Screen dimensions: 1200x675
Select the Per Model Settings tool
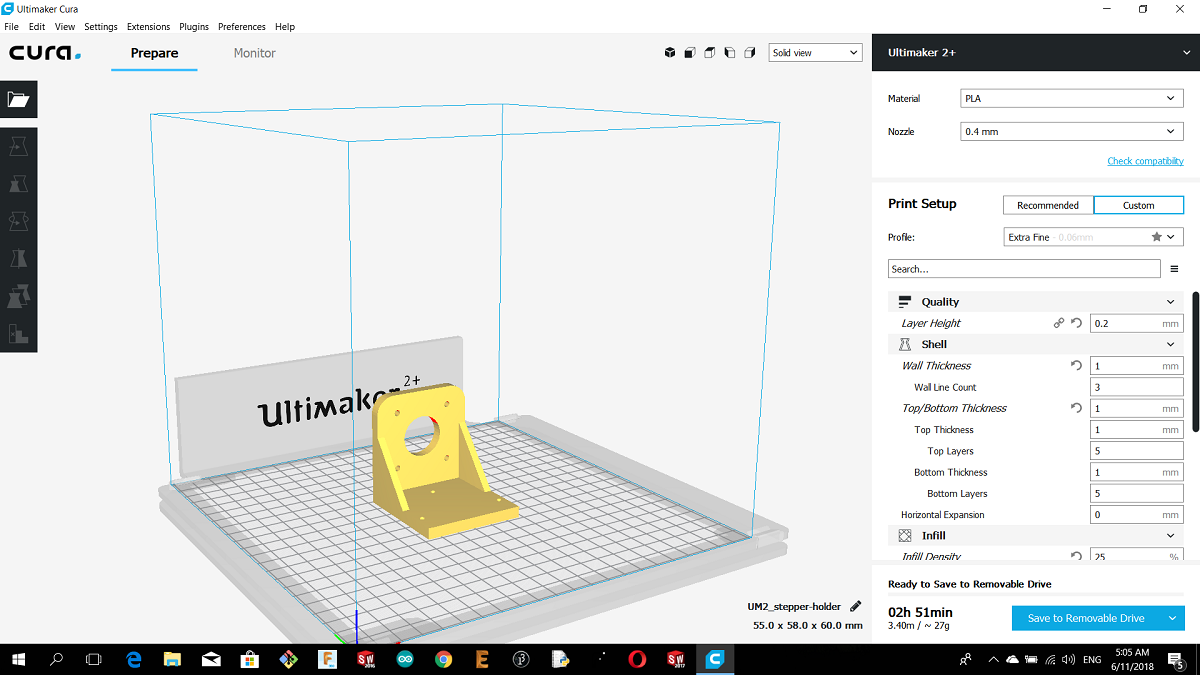coord(18,296)
